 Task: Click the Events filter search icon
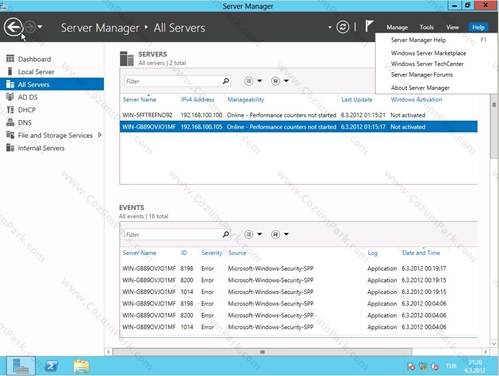tap(226, 234)
